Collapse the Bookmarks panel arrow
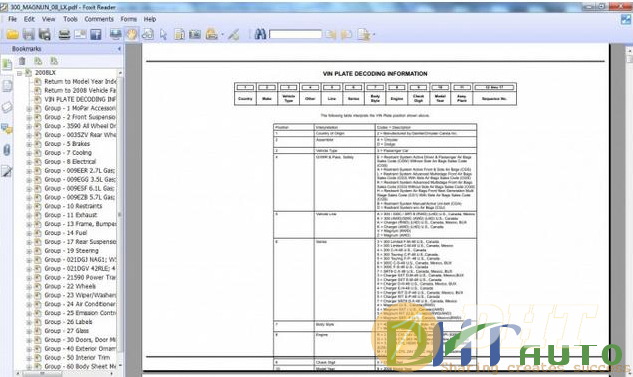 pos(119,49)
